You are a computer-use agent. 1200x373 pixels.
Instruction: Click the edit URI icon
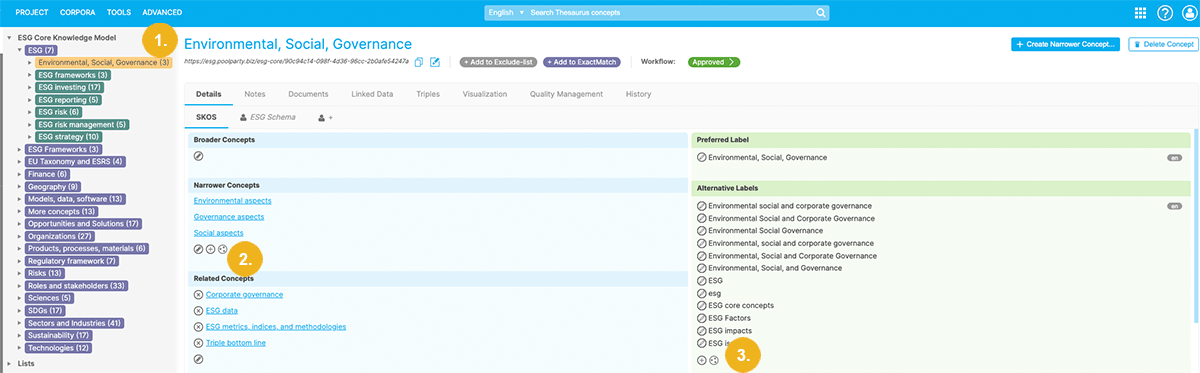(x=435, y=62)
